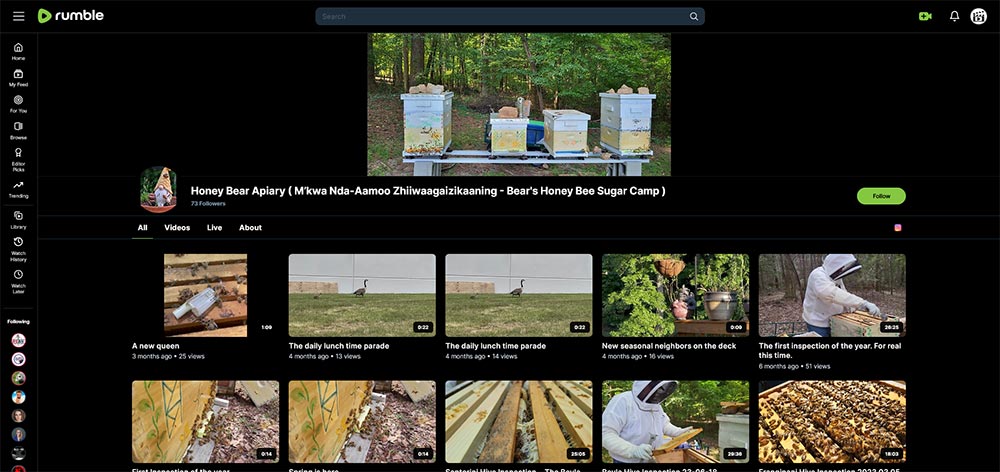The width and height of the screenshot is (1000, 472).
Task: Open first followed channel avatar under Following
Action: (x=18, y=340)
